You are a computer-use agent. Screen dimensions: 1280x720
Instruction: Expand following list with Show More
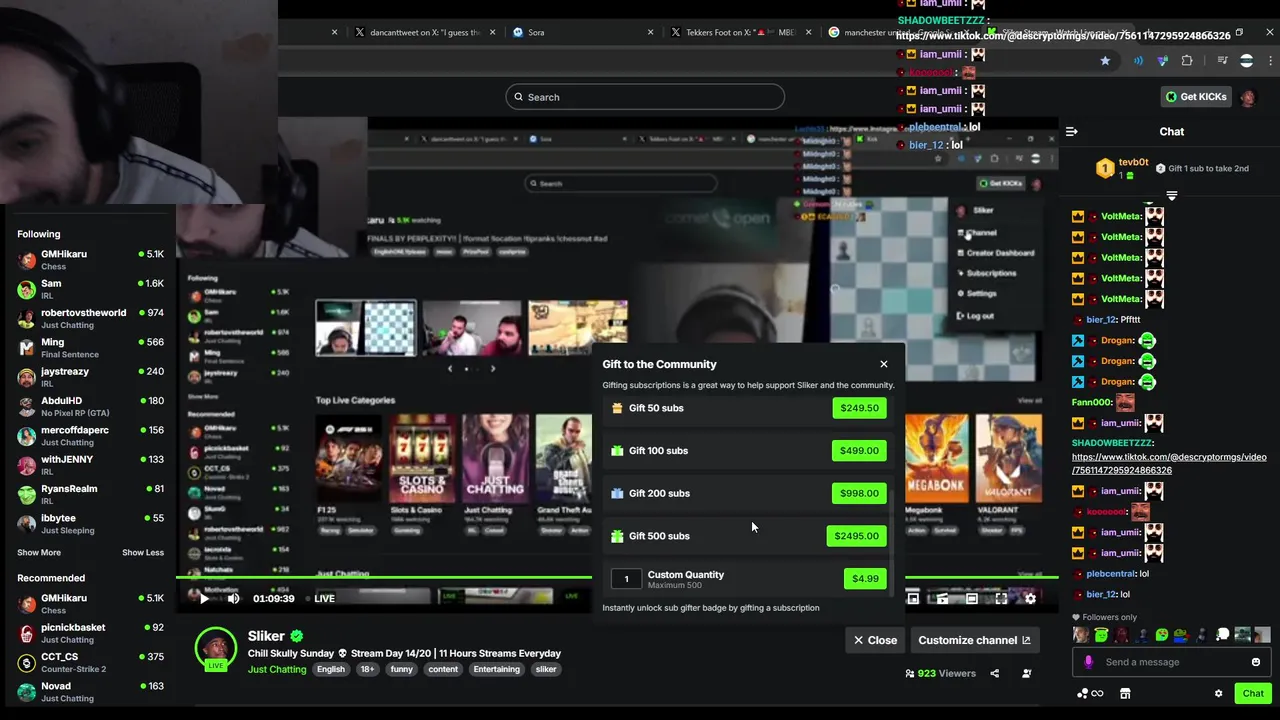(x=39, y=553)
